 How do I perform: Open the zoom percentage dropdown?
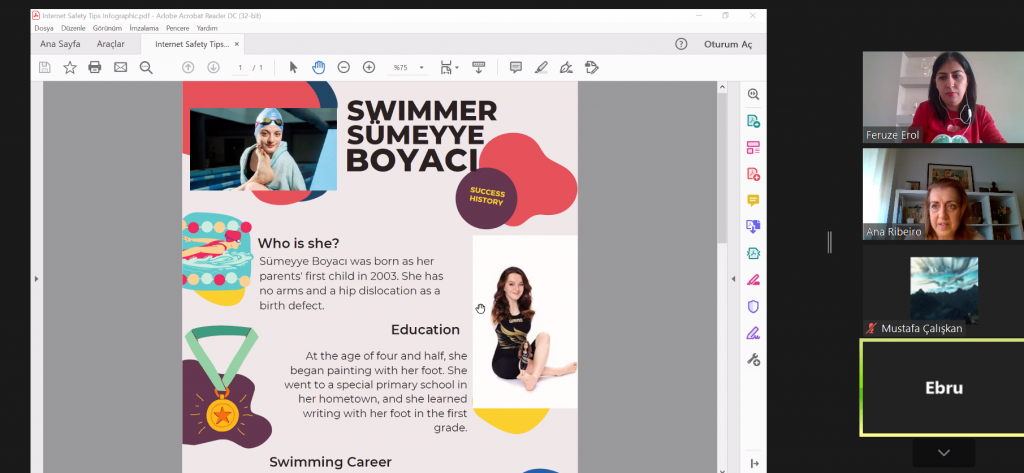[421, 68]
